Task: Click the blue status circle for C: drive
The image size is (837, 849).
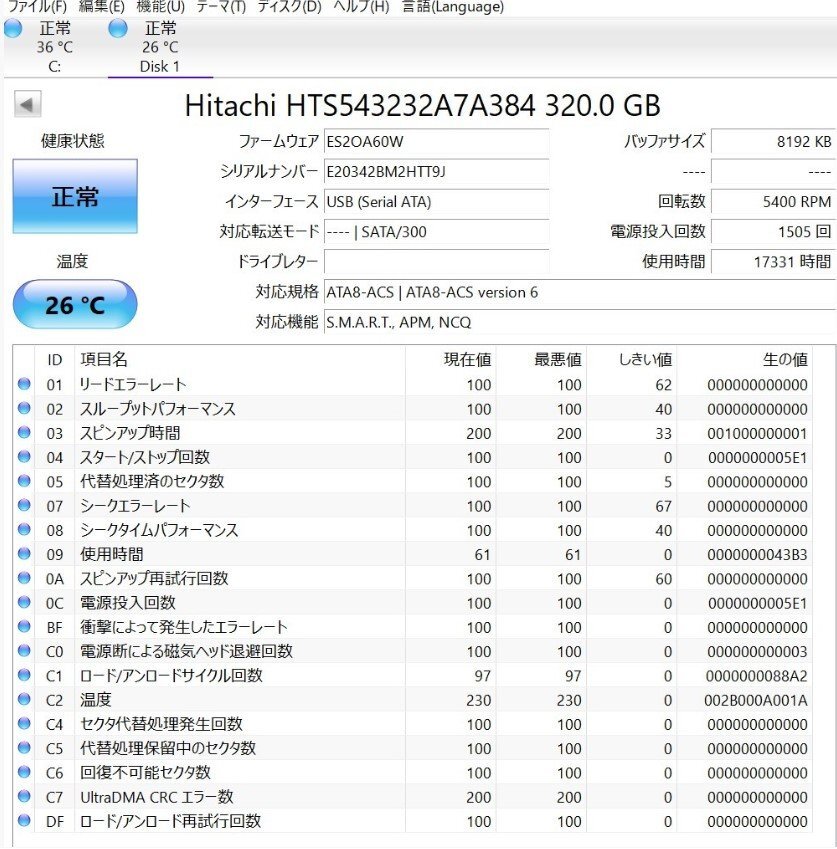Action: coord(13,29)
